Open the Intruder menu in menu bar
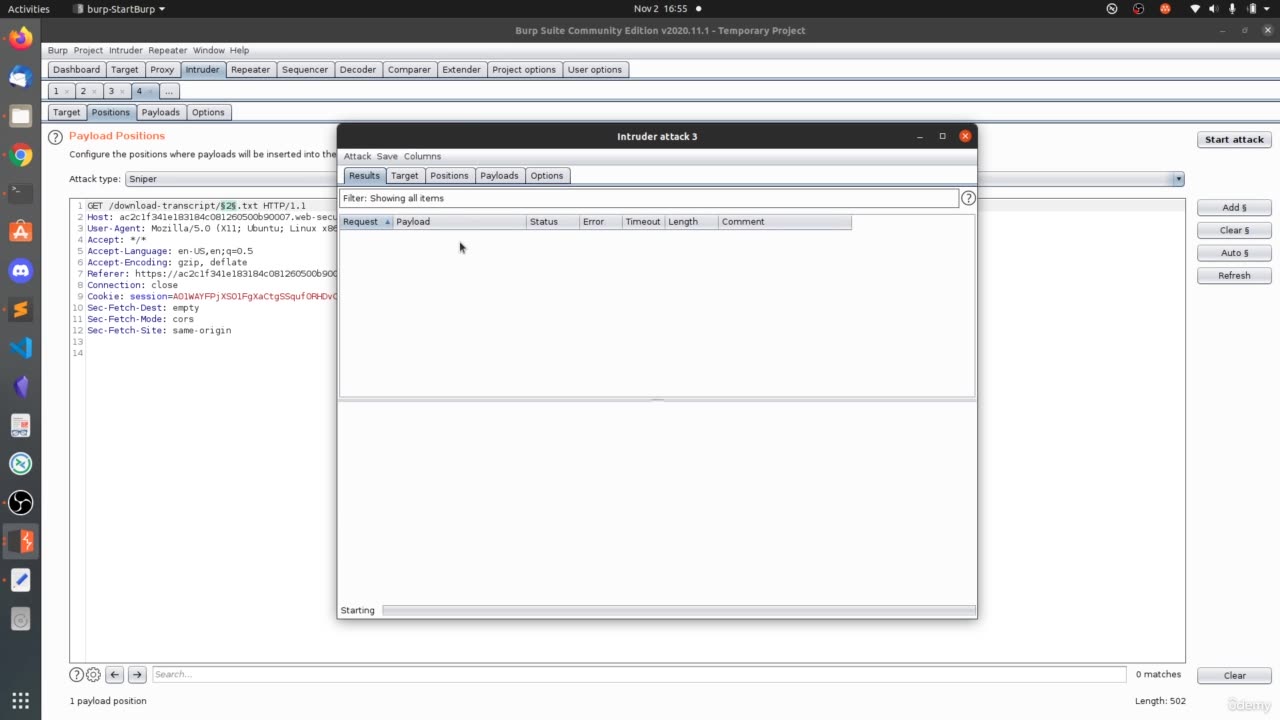1280x720 pixels. tap(126, 50)
